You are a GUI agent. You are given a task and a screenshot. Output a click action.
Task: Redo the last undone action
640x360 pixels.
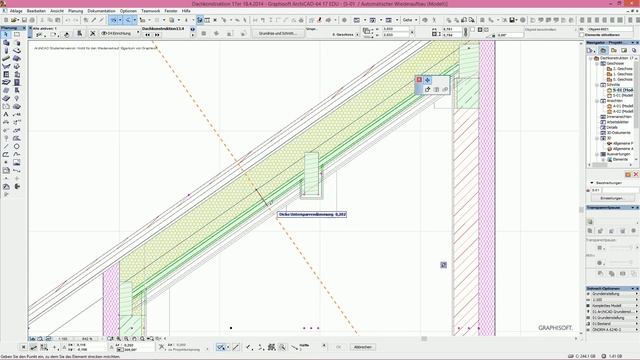pyautogui.click(x=76, y=20)
